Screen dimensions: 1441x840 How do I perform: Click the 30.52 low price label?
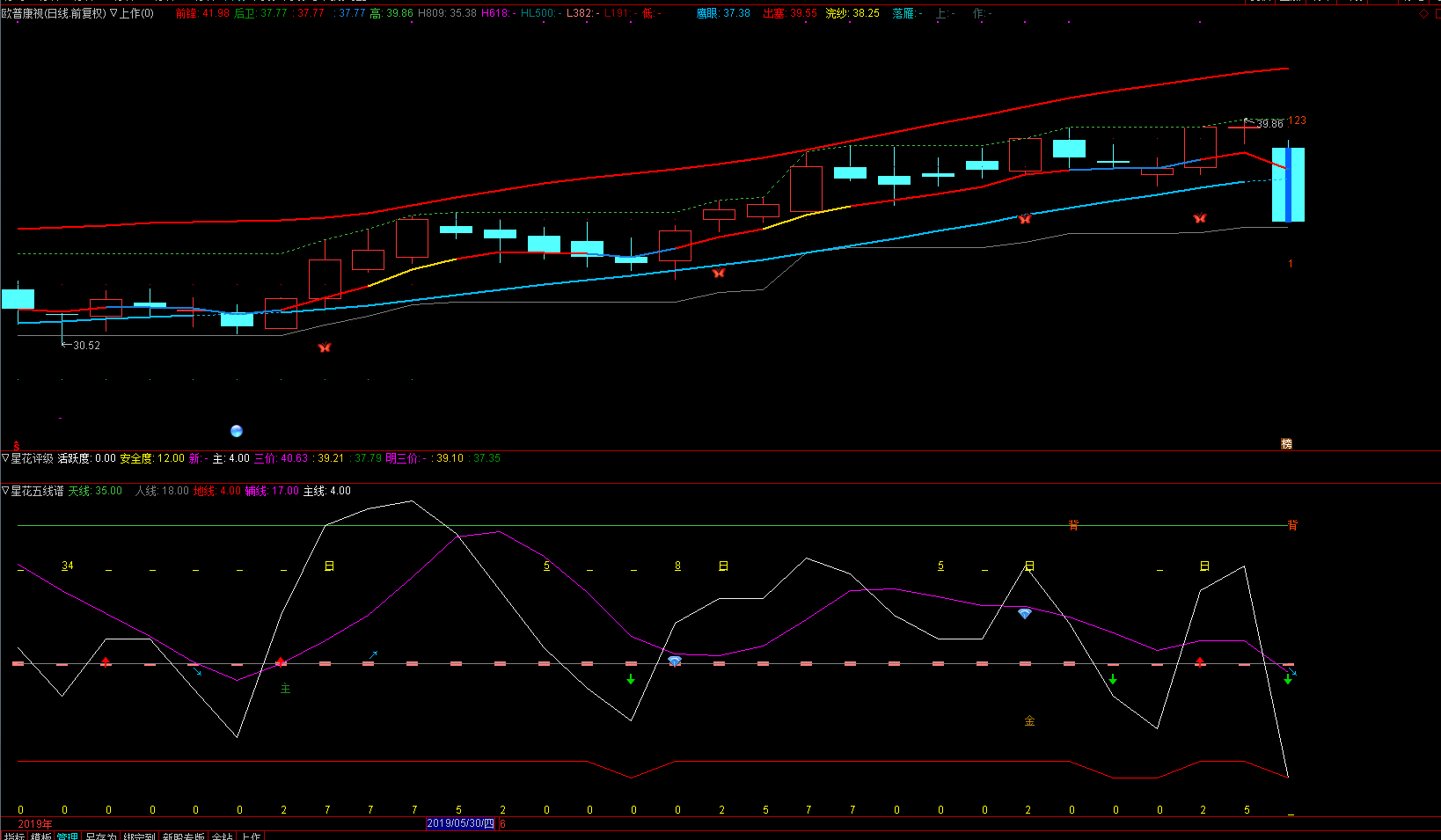tap(86, 346)
